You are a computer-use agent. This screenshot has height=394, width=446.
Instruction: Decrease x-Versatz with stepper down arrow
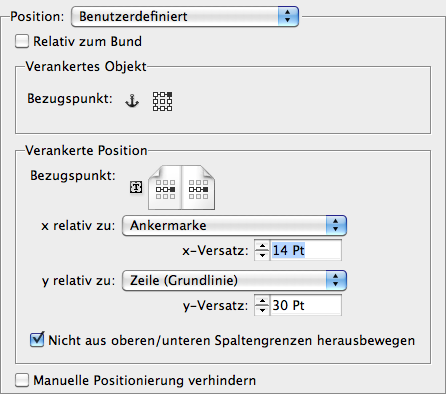pos(262,255)
